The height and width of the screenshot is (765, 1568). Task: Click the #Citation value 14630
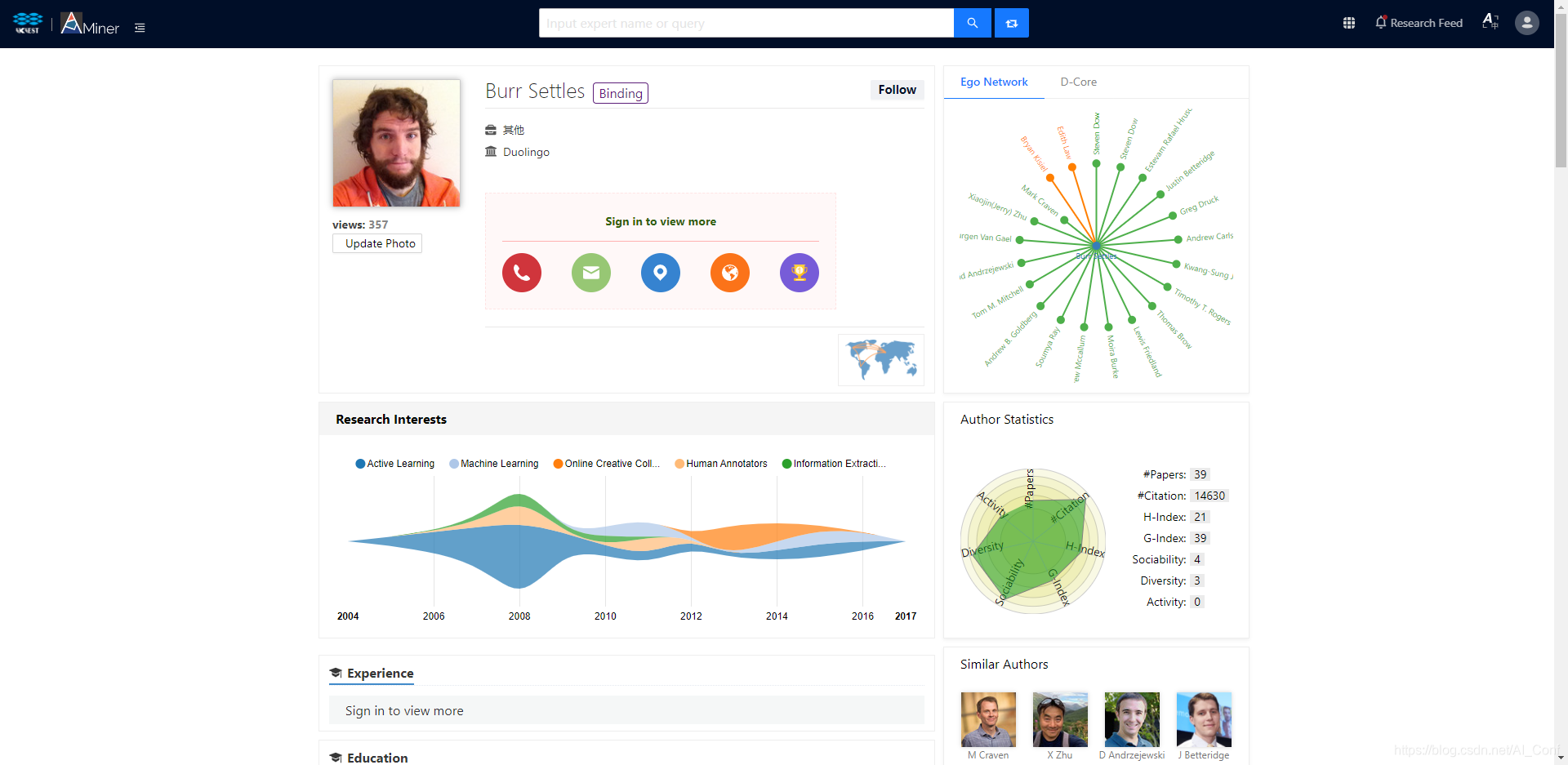(1209, 496)
